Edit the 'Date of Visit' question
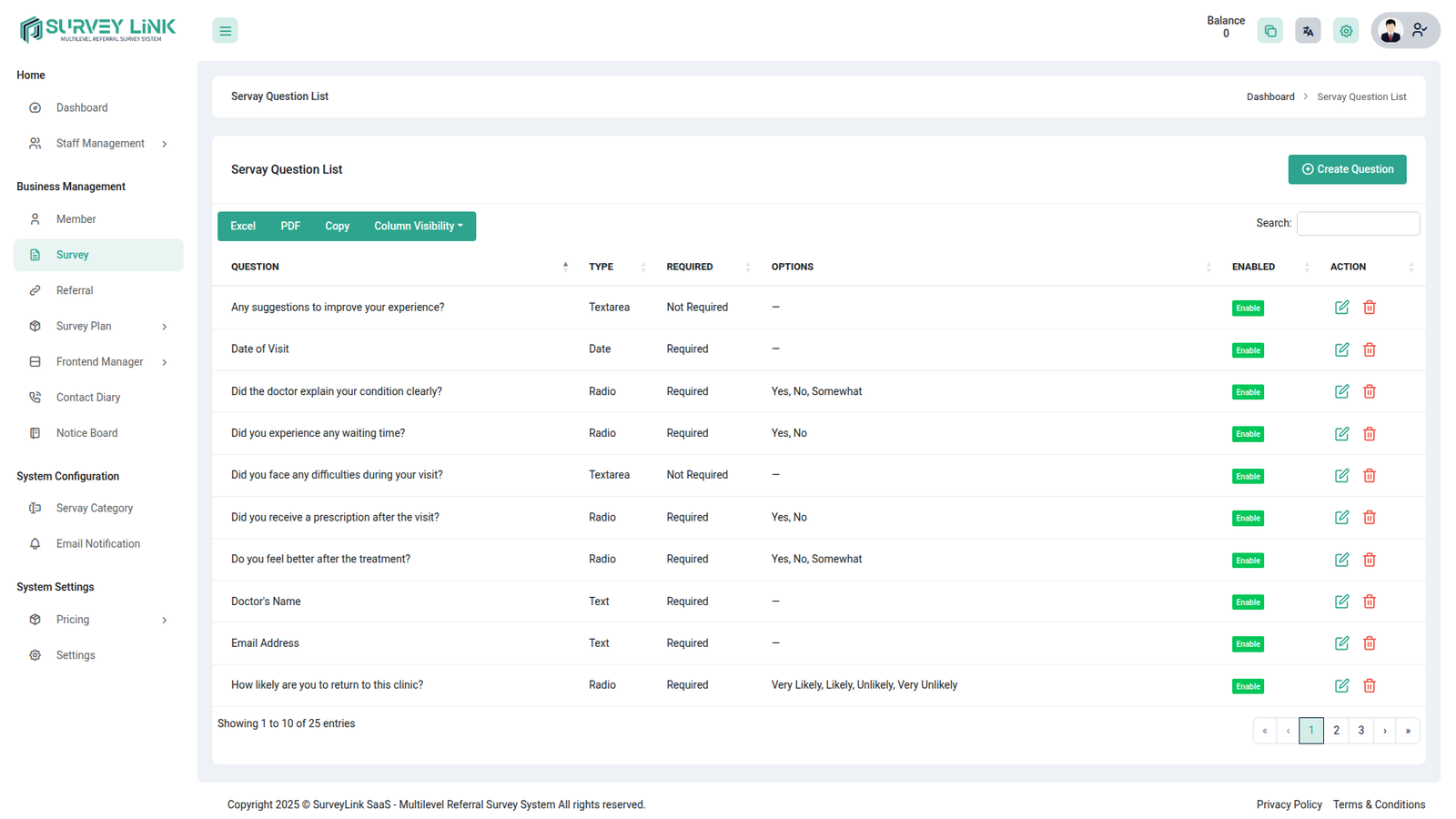The image size is (1456, 819). tap(1341, 350)
